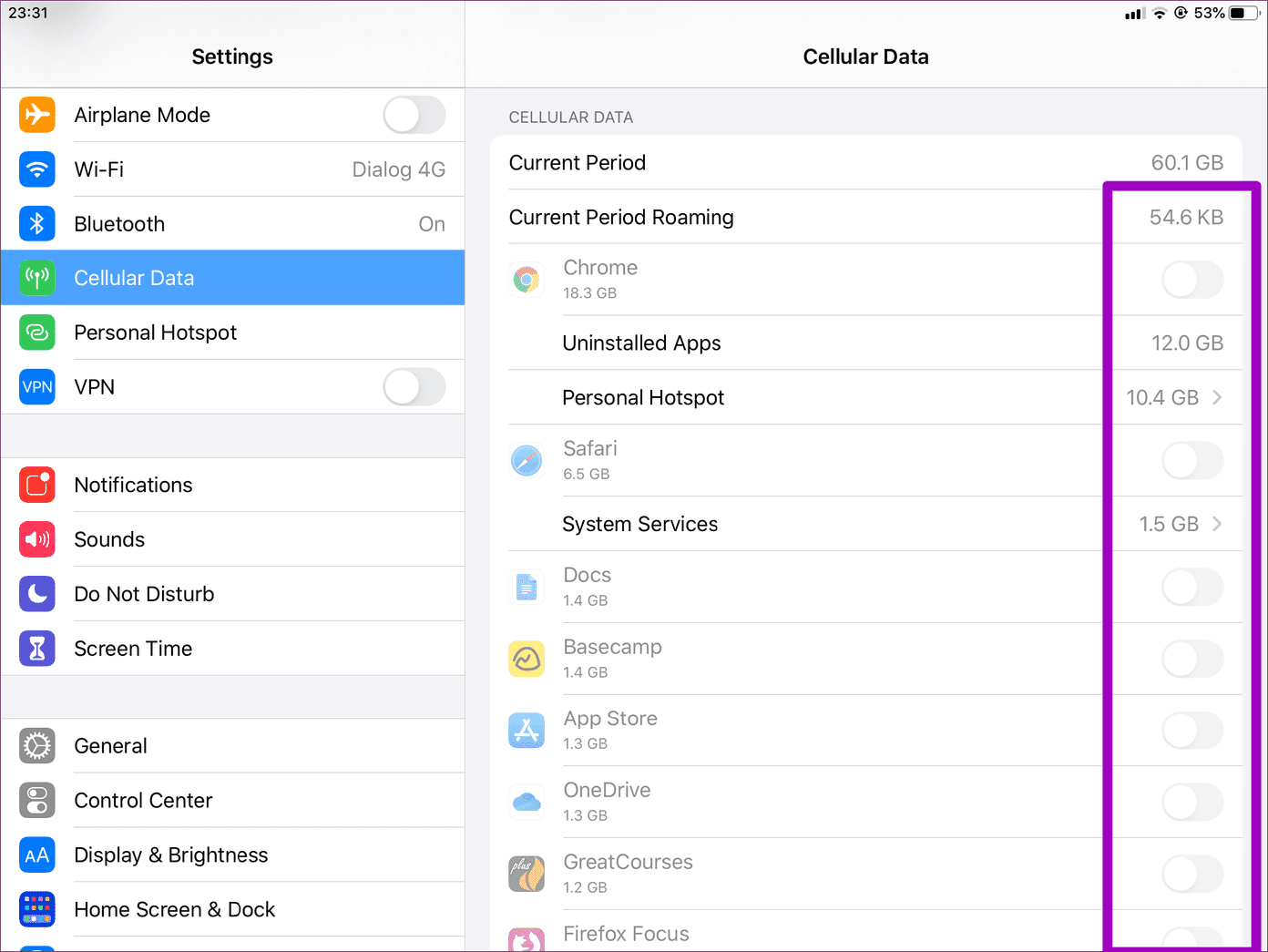Screen dimensions: 1268x952
Task: Tap the Personal Hotspot link icon
Action: tap(37, 333)
